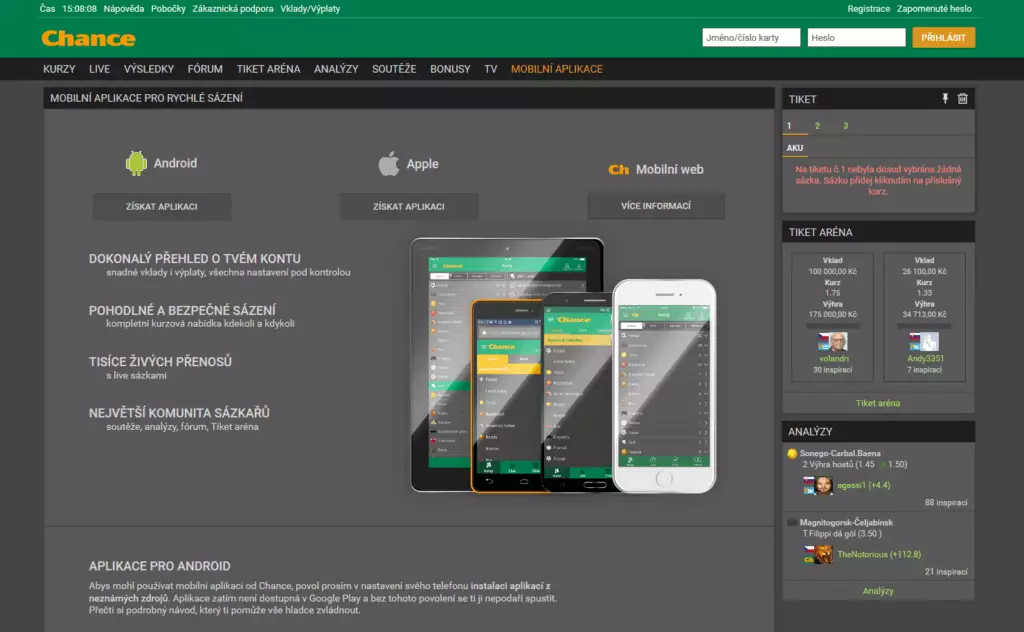Click the clock time 15:08:08
The height and width of the screenshot is (632, 1024).
point(79,9)
